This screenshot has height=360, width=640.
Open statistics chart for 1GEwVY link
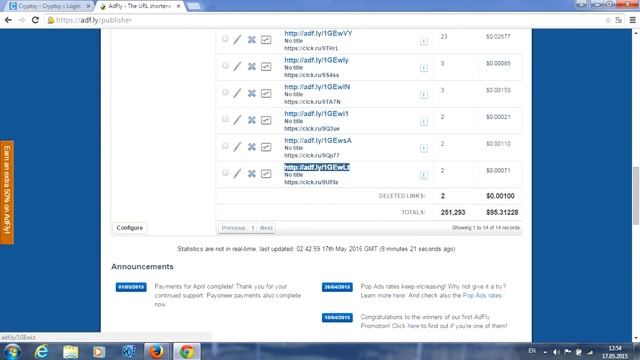click(266, 40)
